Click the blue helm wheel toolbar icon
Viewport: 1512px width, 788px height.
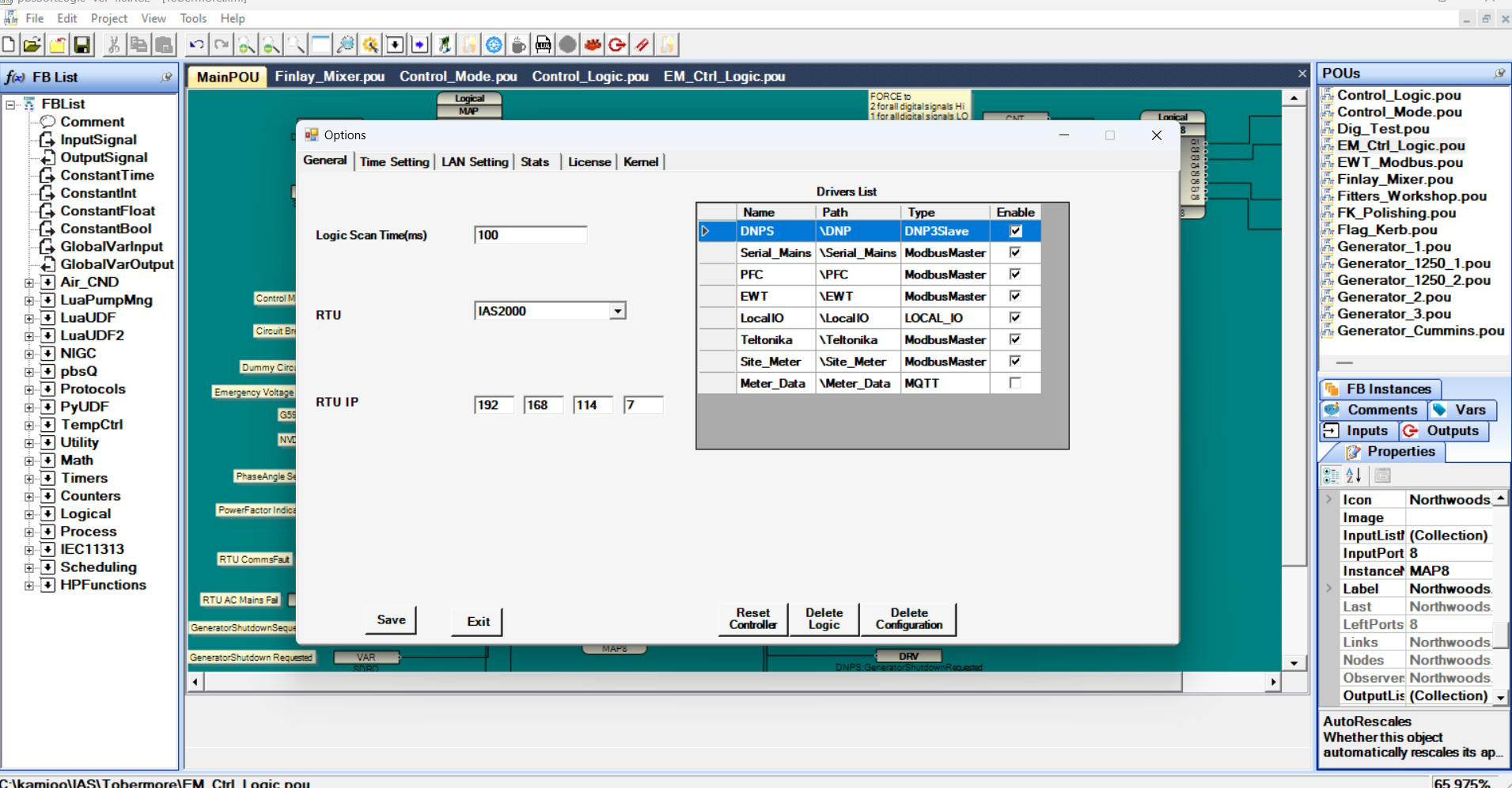click(x=494, y=45)
